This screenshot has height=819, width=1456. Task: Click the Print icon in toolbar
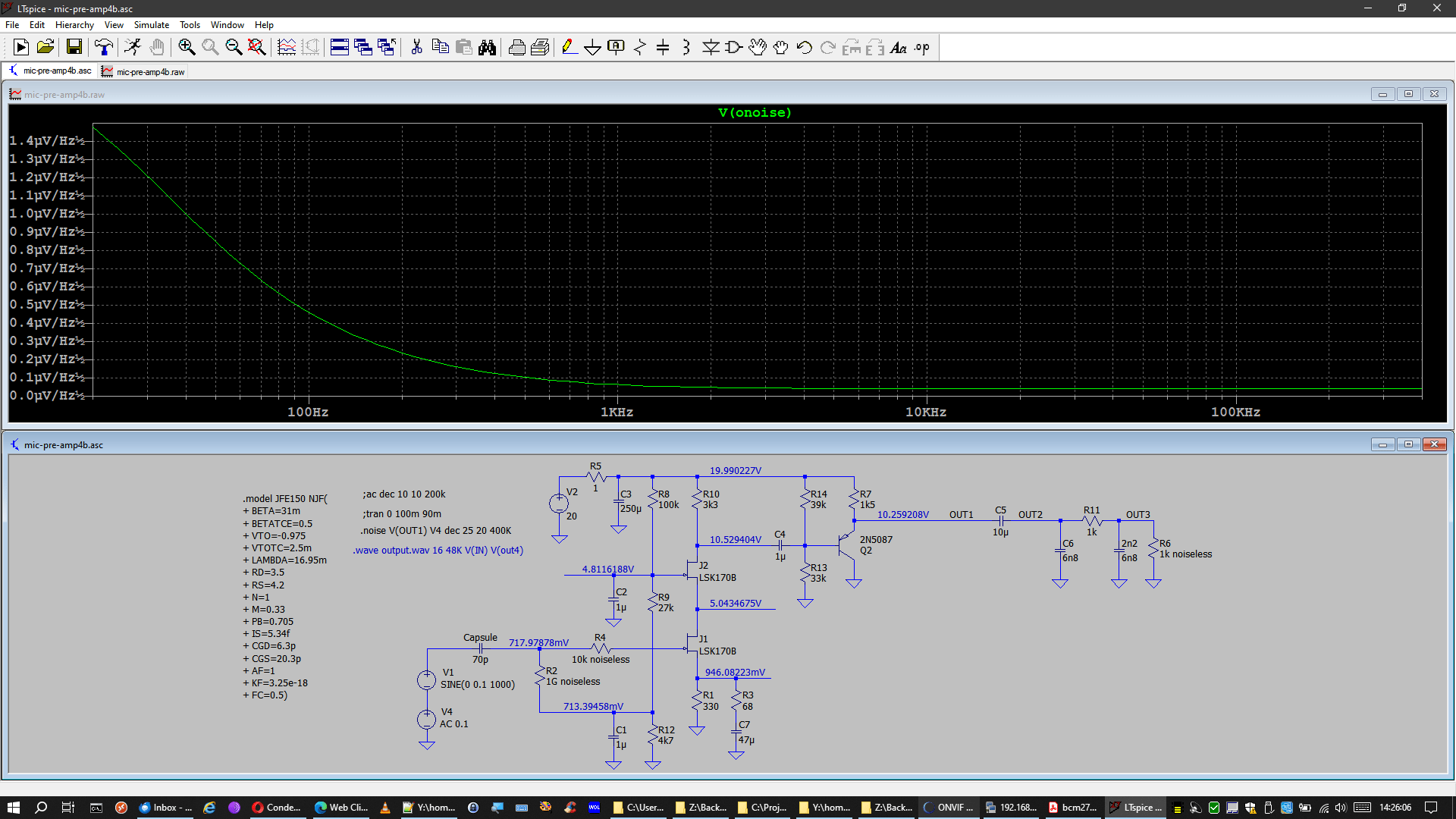pyautogui.click(x=516, y=47)
